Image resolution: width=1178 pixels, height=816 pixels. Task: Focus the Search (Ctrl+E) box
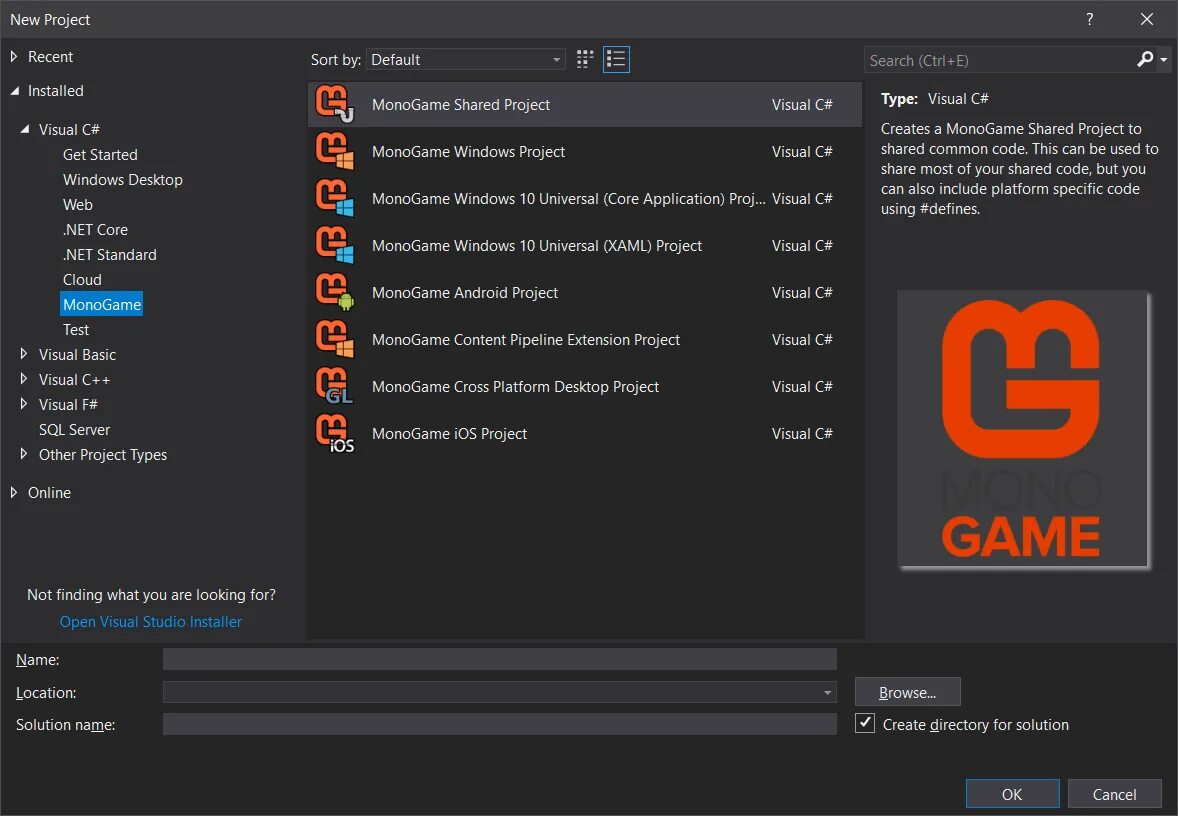coord(999,60)
